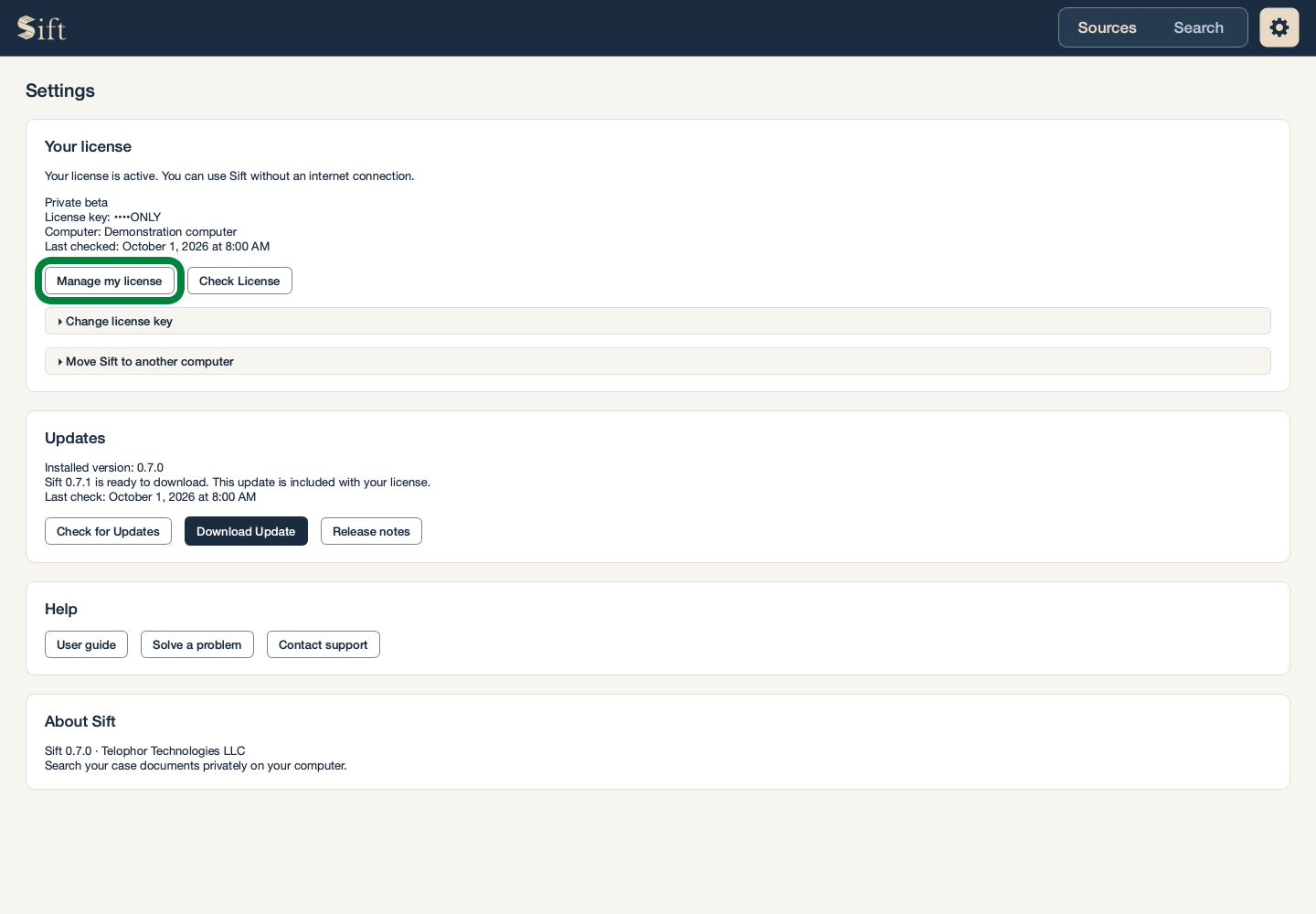Click 'Installed version: 0.7.0' line

pos(104,468)
